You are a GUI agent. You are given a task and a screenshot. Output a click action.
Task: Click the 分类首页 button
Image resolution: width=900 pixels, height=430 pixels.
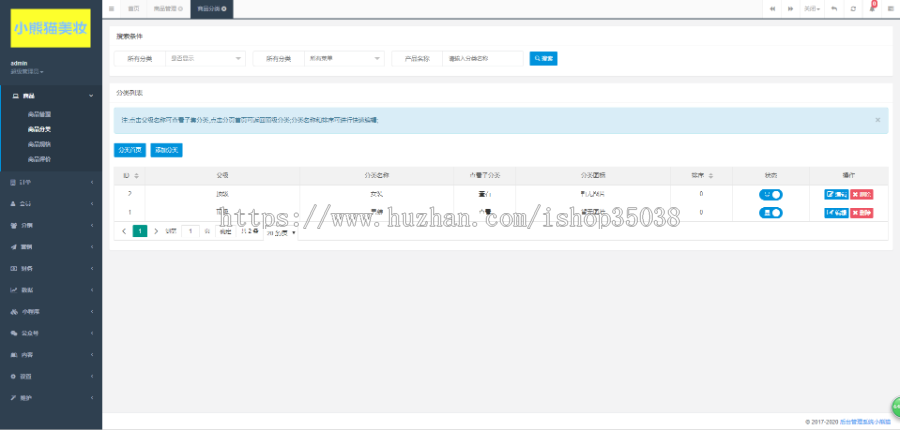coord(130,150)
